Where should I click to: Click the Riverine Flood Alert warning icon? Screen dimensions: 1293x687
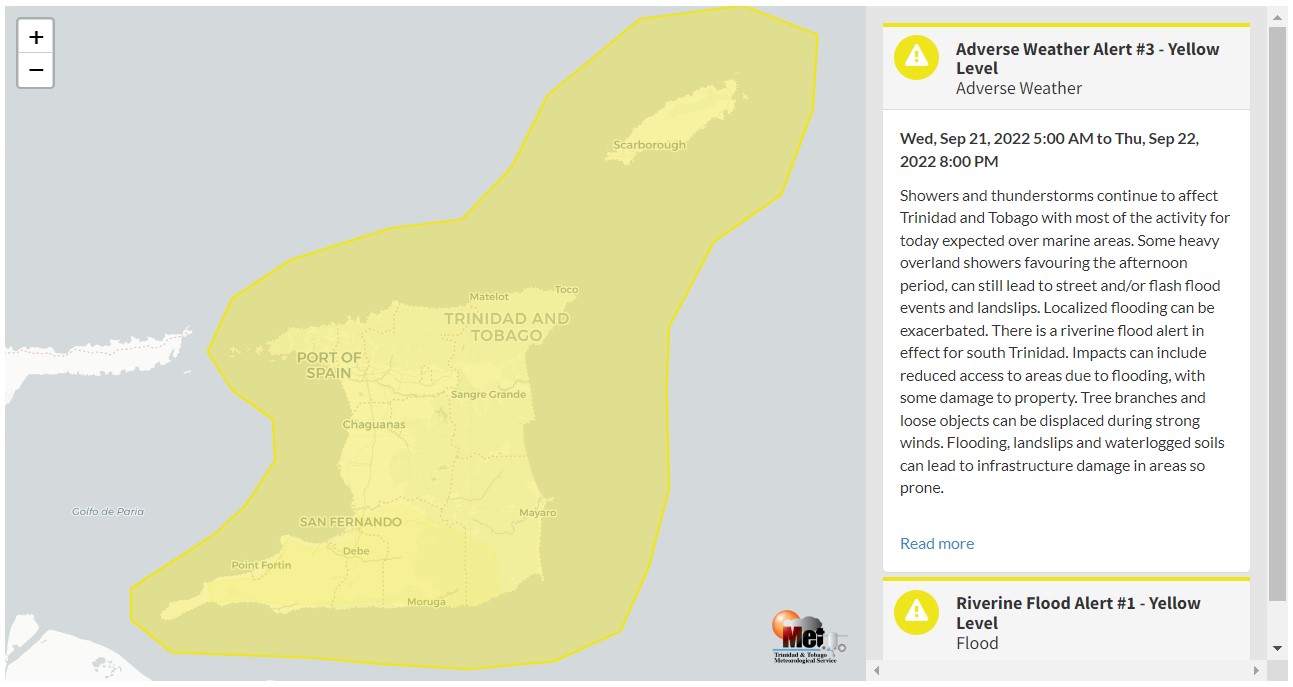click(x=916, y=612)
